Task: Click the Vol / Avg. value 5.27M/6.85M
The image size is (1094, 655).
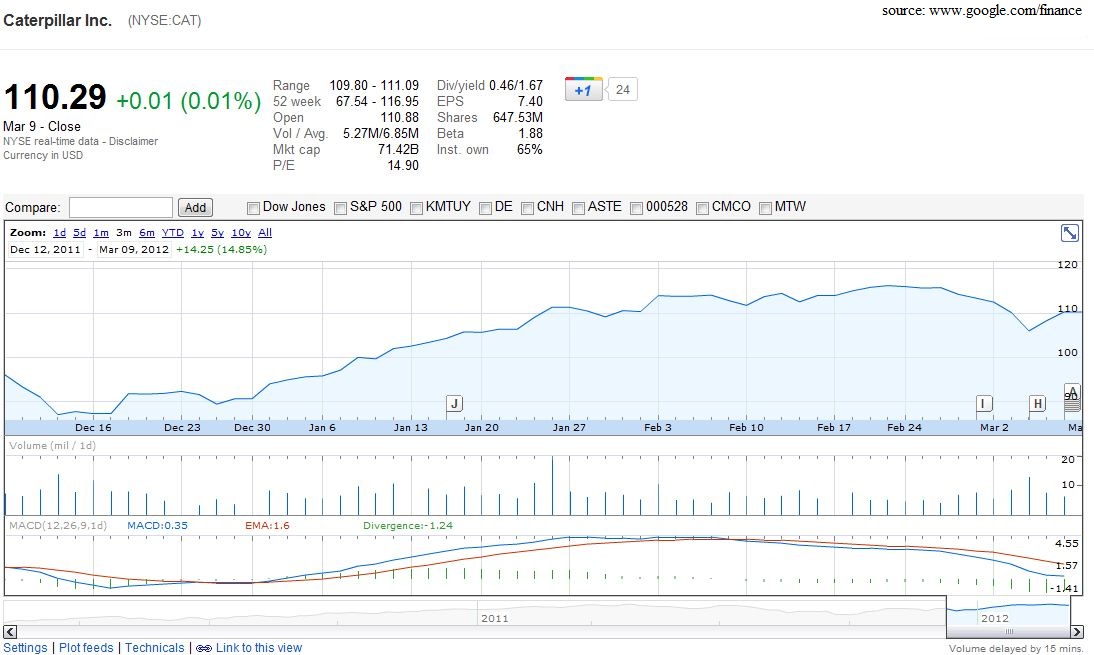Action: (x=381, y=133)
